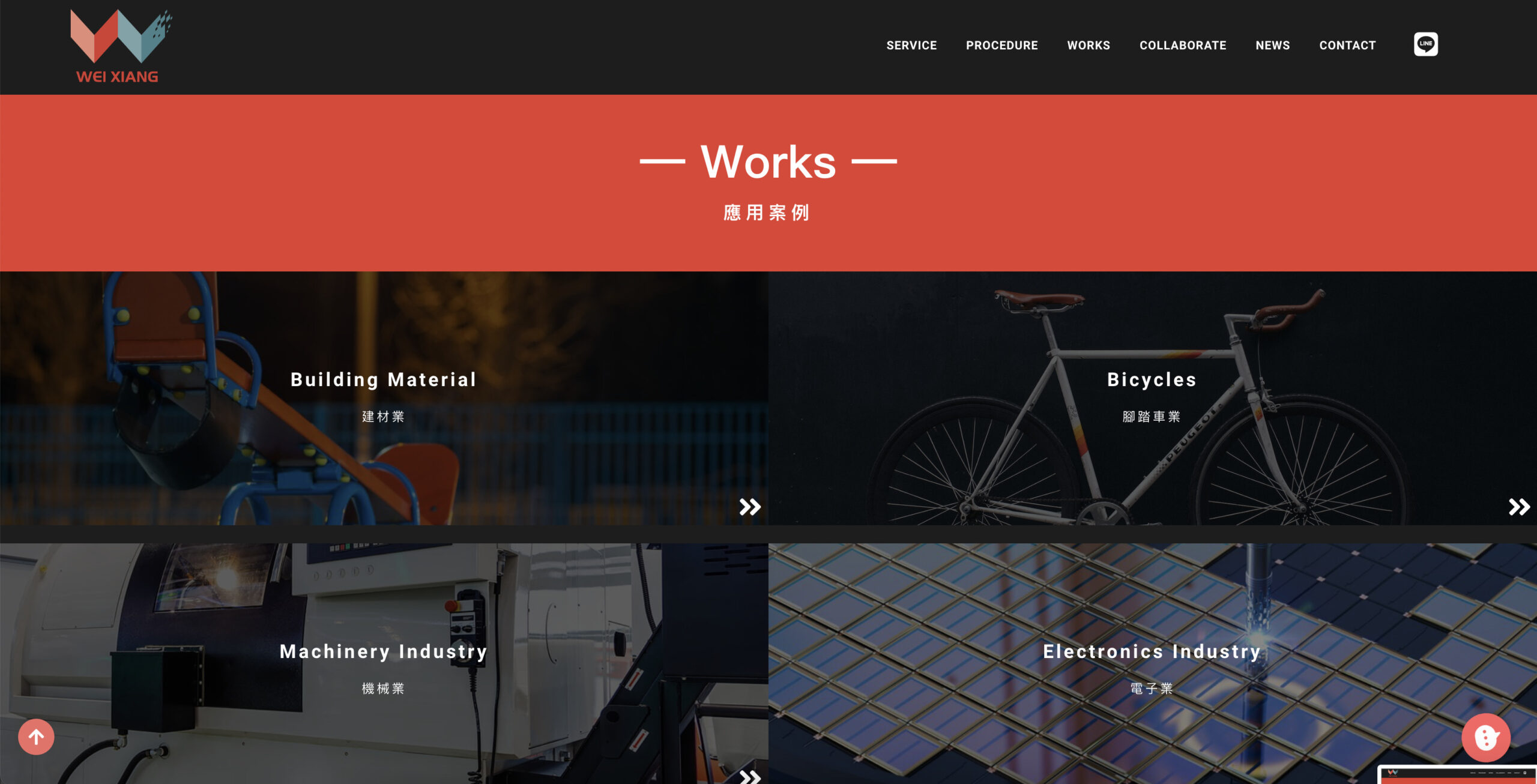The width and height of the screenshot is (1537, 784).
Task: Go to the Works navigation link
Action: pos(1089,45)
